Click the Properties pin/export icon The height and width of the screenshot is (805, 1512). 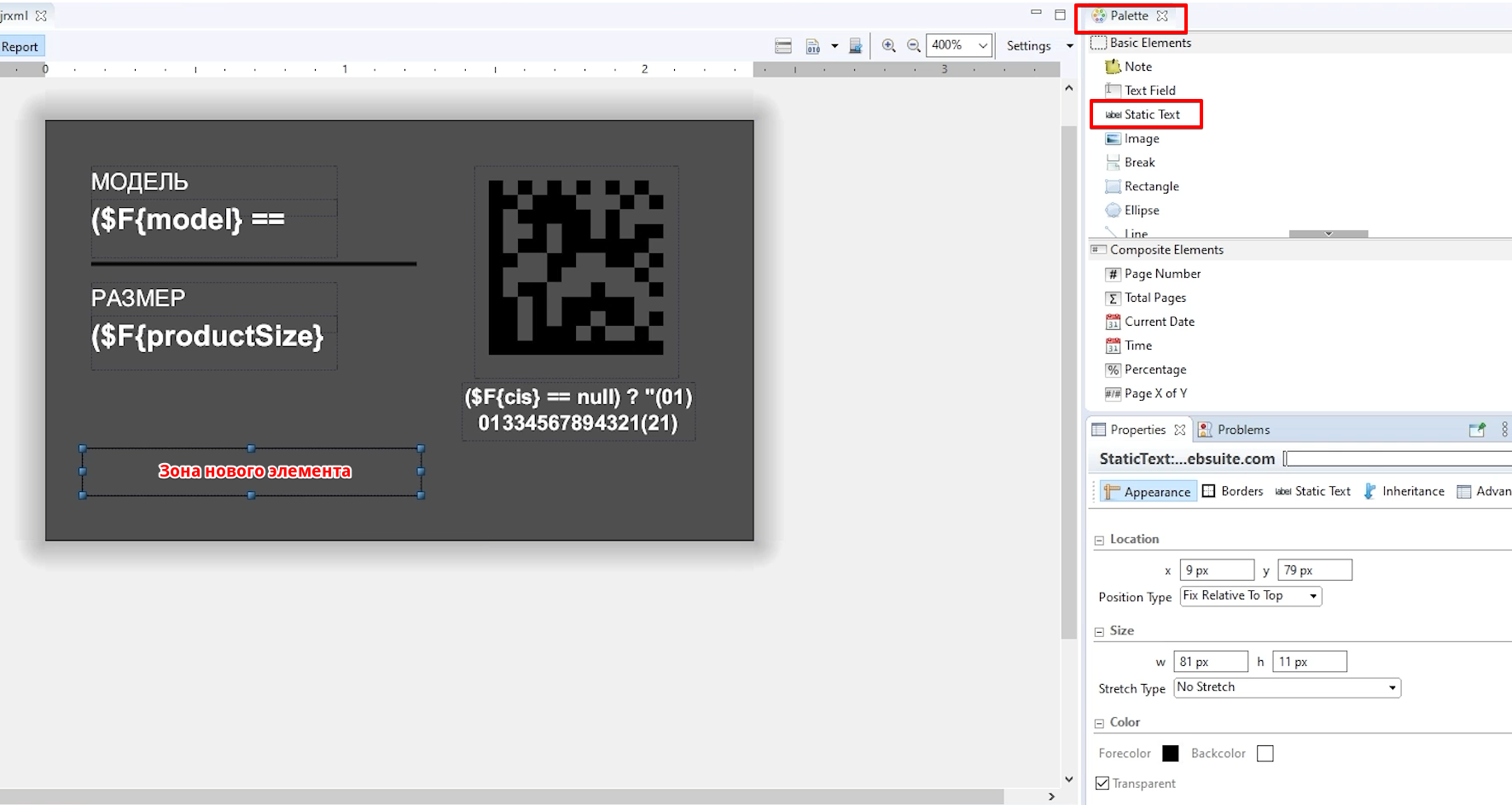(1477, 430)
